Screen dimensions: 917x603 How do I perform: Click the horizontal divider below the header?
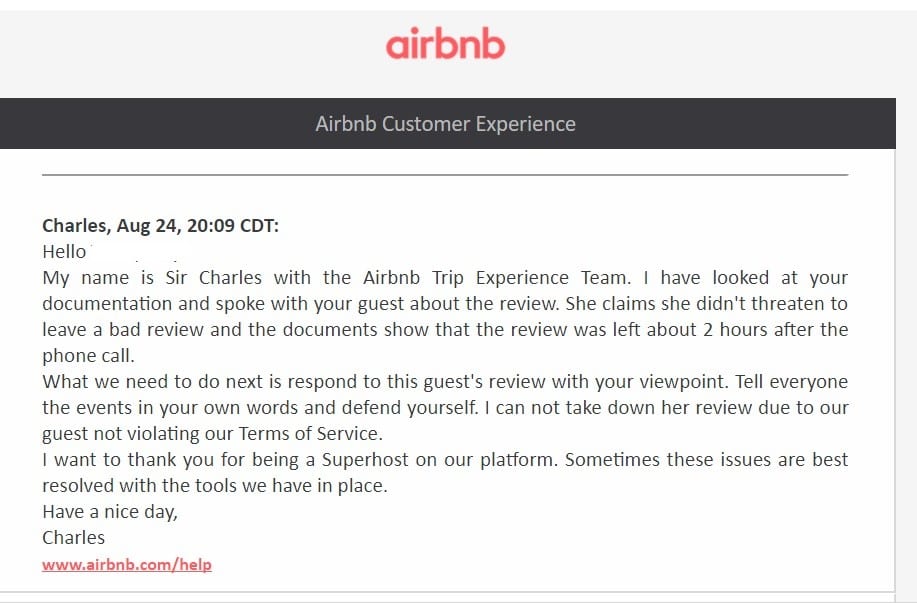[445, 174]
